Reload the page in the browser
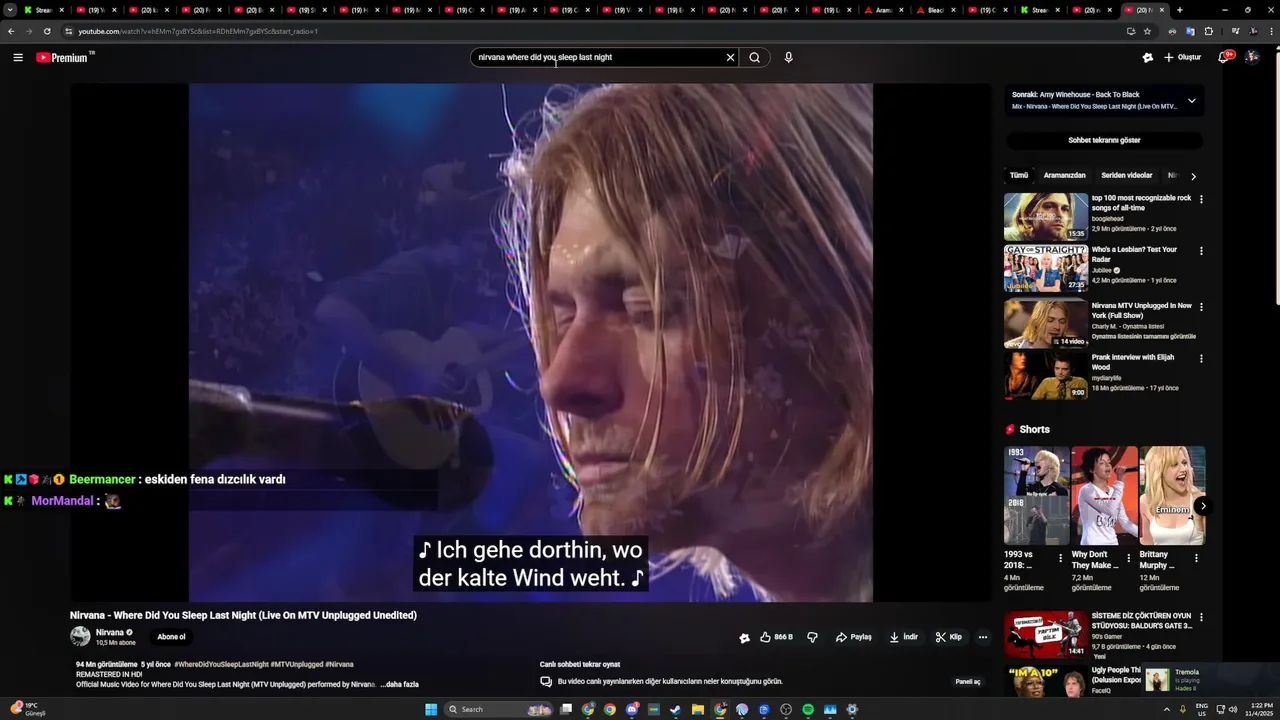Screen dimensions: 1280x720 point(47,31)
